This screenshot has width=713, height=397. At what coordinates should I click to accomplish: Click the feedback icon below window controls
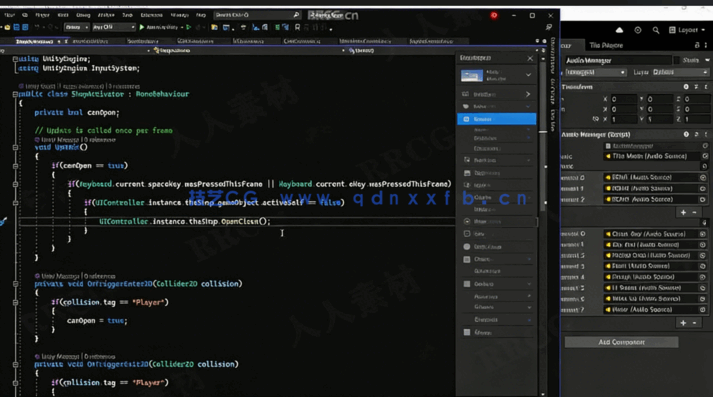(549, 27)
